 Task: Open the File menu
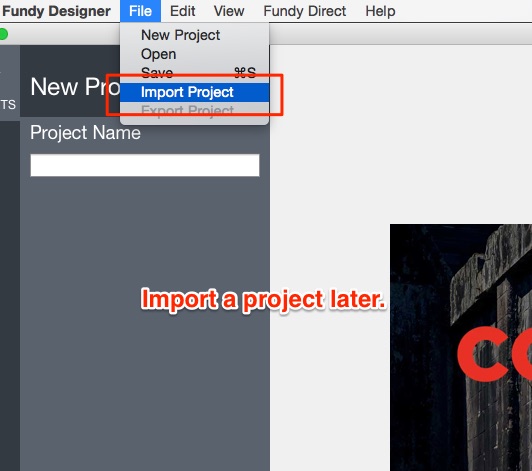(x=140, y=11)
